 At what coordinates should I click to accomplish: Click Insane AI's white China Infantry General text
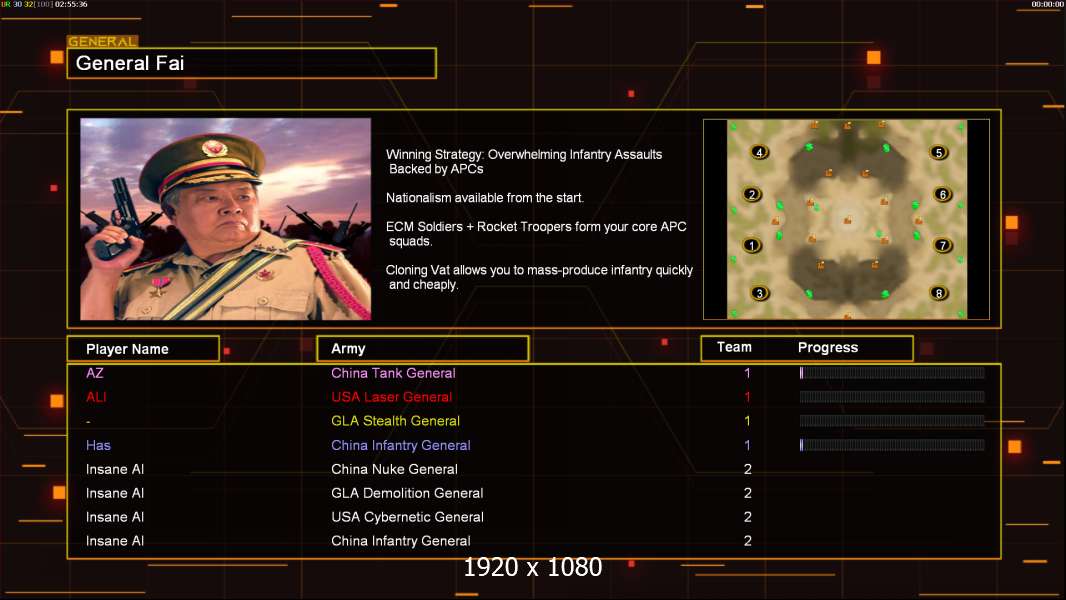coord(400,541)
